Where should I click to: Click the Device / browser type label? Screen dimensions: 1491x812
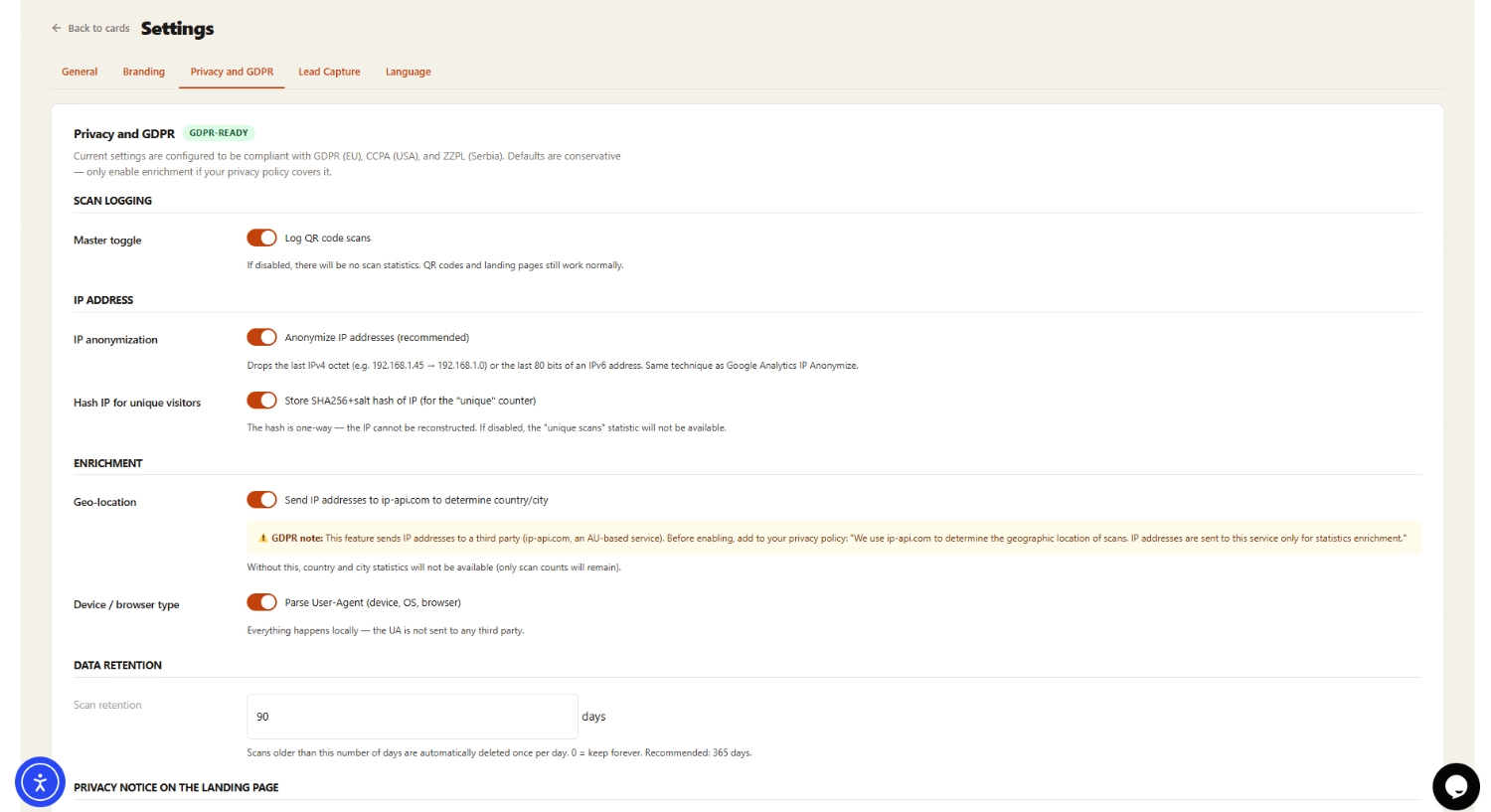coord(126,604)
